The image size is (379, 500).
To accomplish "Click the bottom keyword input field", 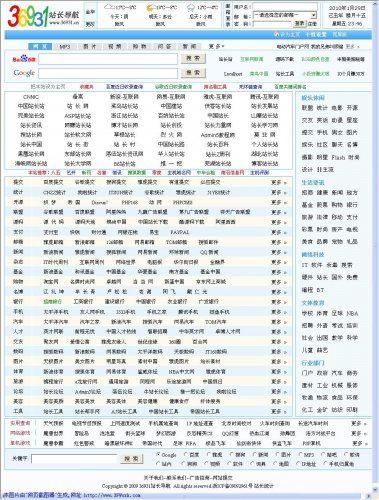I will [x=74, y=459].
